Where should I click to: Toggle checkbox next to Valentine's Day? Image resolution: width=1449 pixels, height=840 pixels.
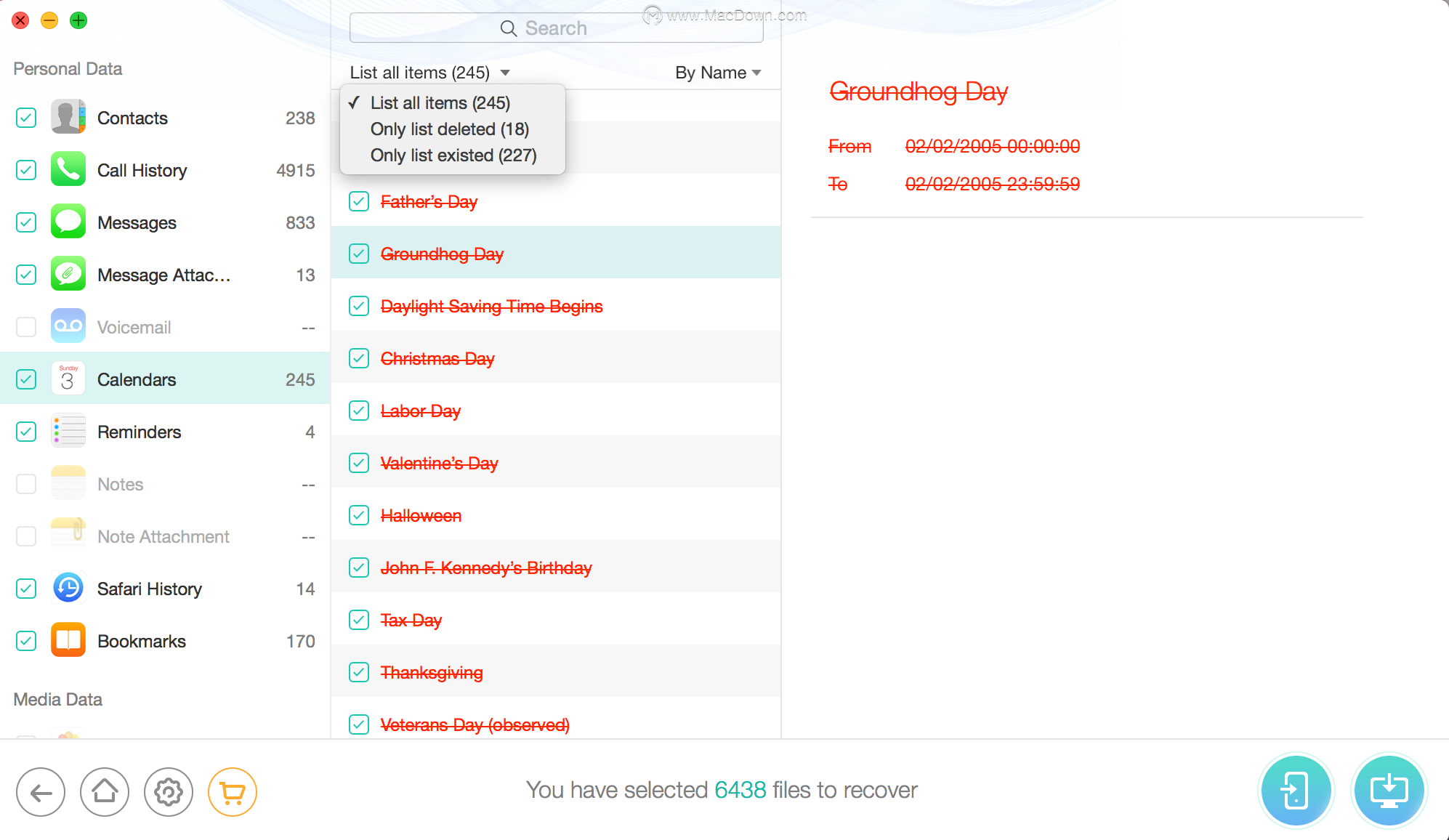coord(359,463)
